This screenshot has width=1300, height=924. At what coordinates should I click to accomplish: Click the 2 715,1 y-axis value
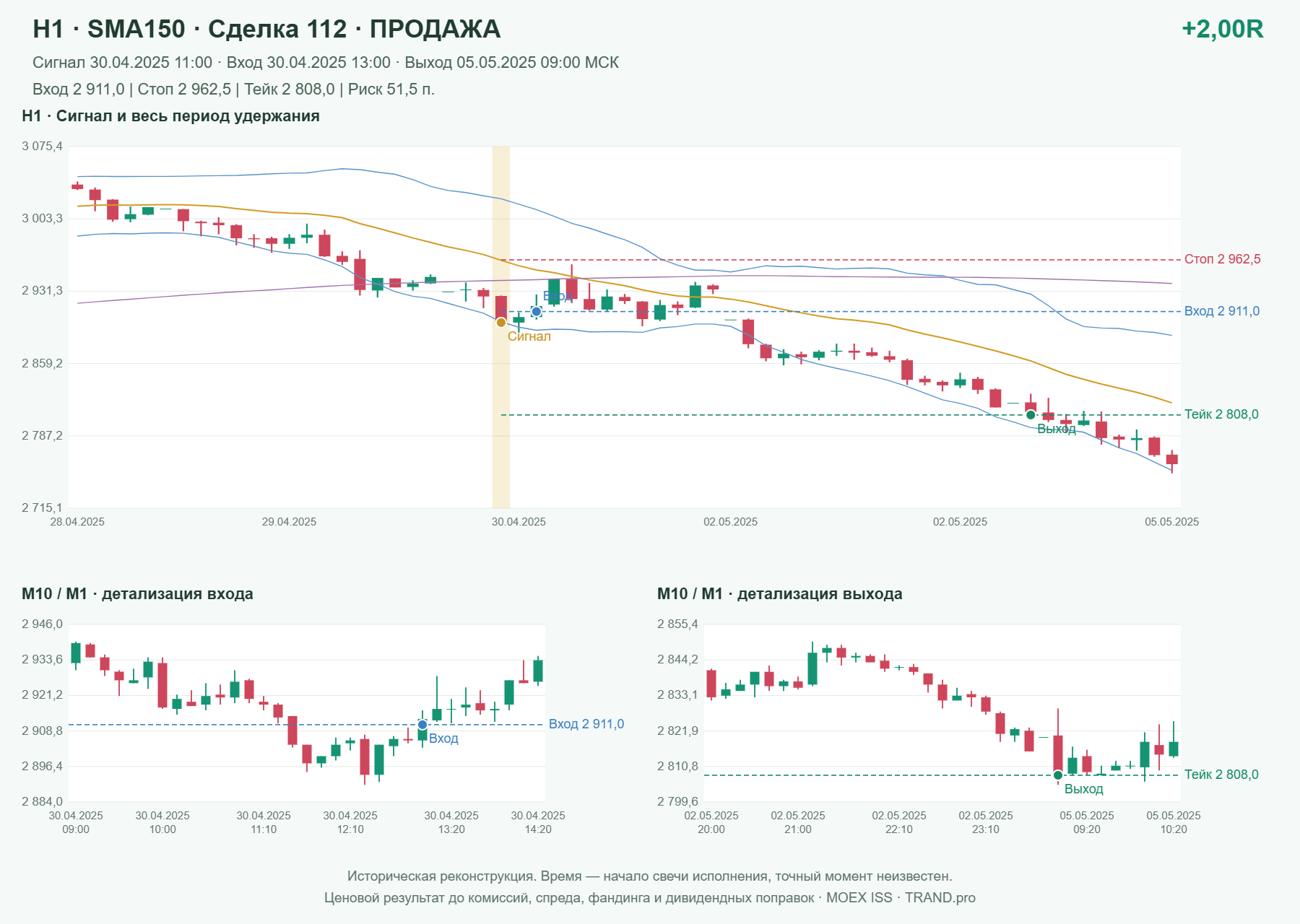click(42, 508)
